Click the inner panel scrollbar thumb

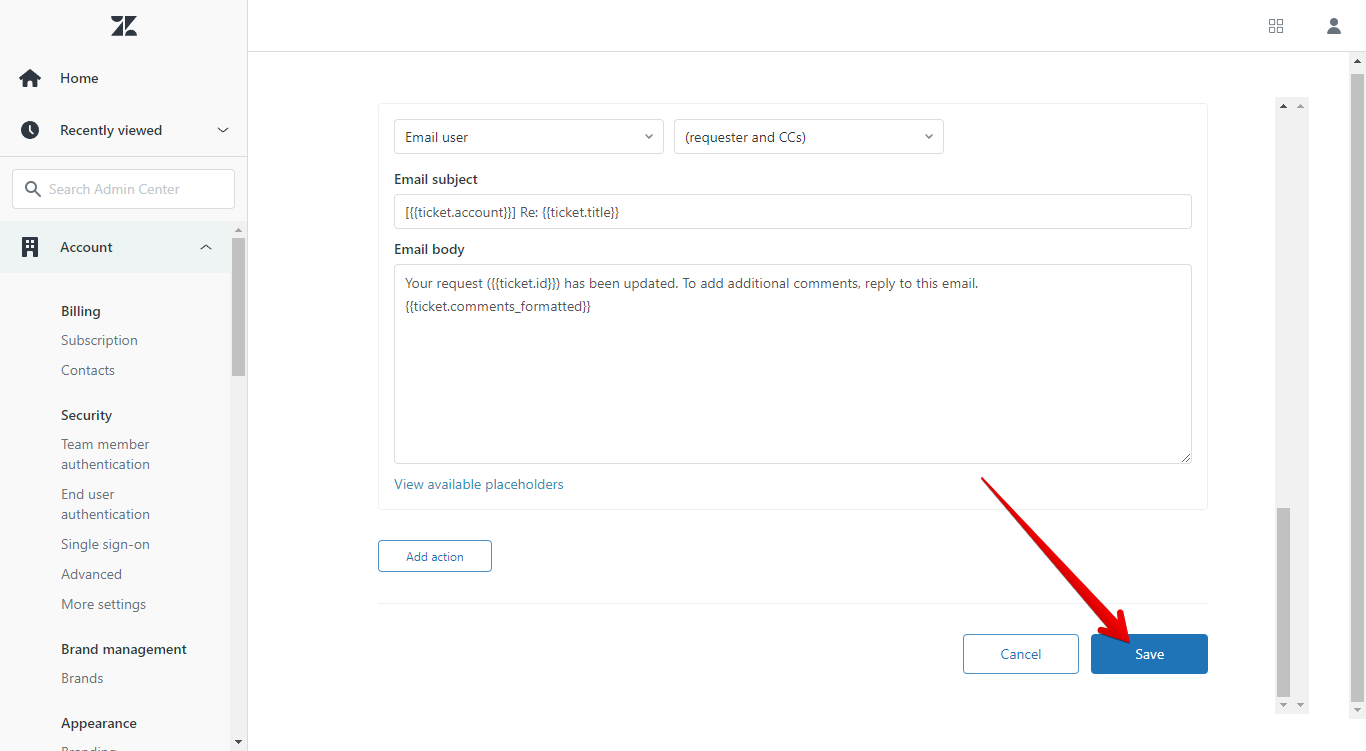[1284, 602]
